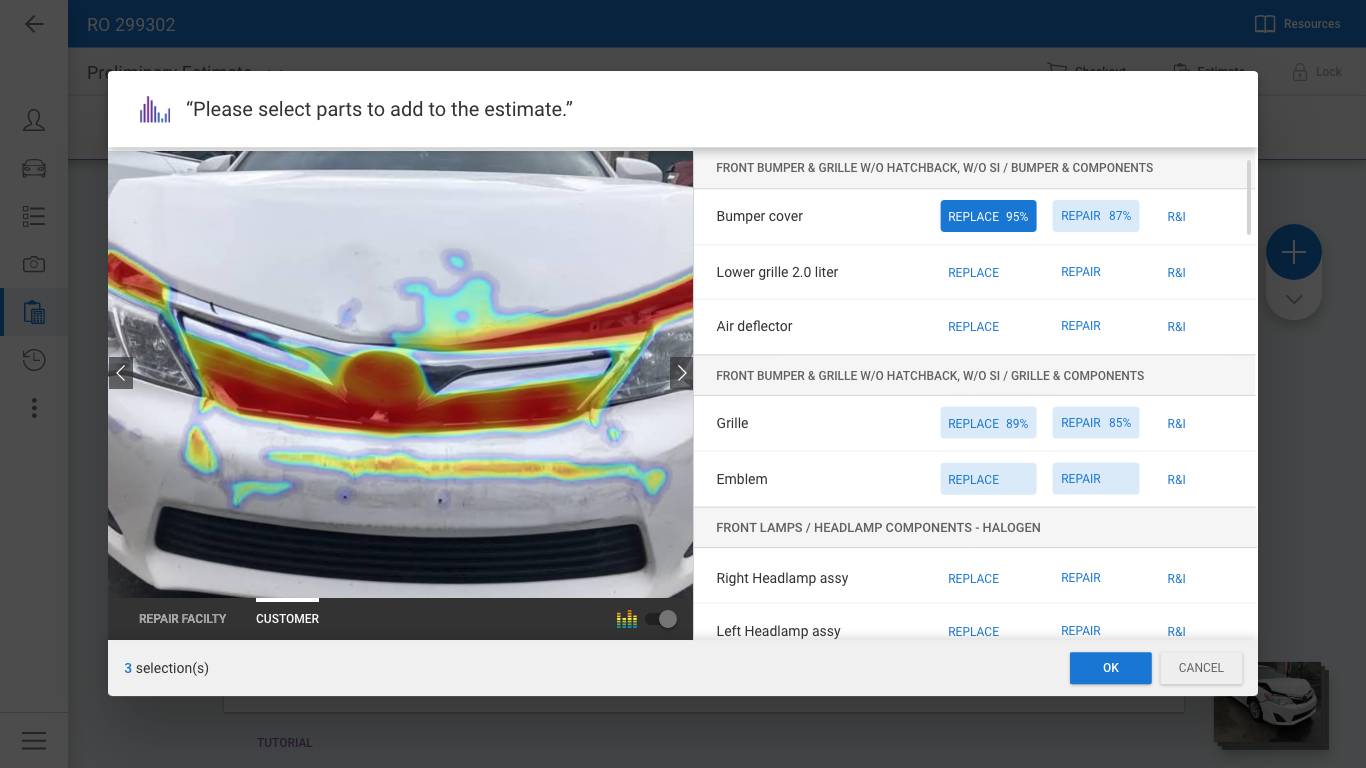Open the camera photos sidebar icon

(x=34, y=264)
